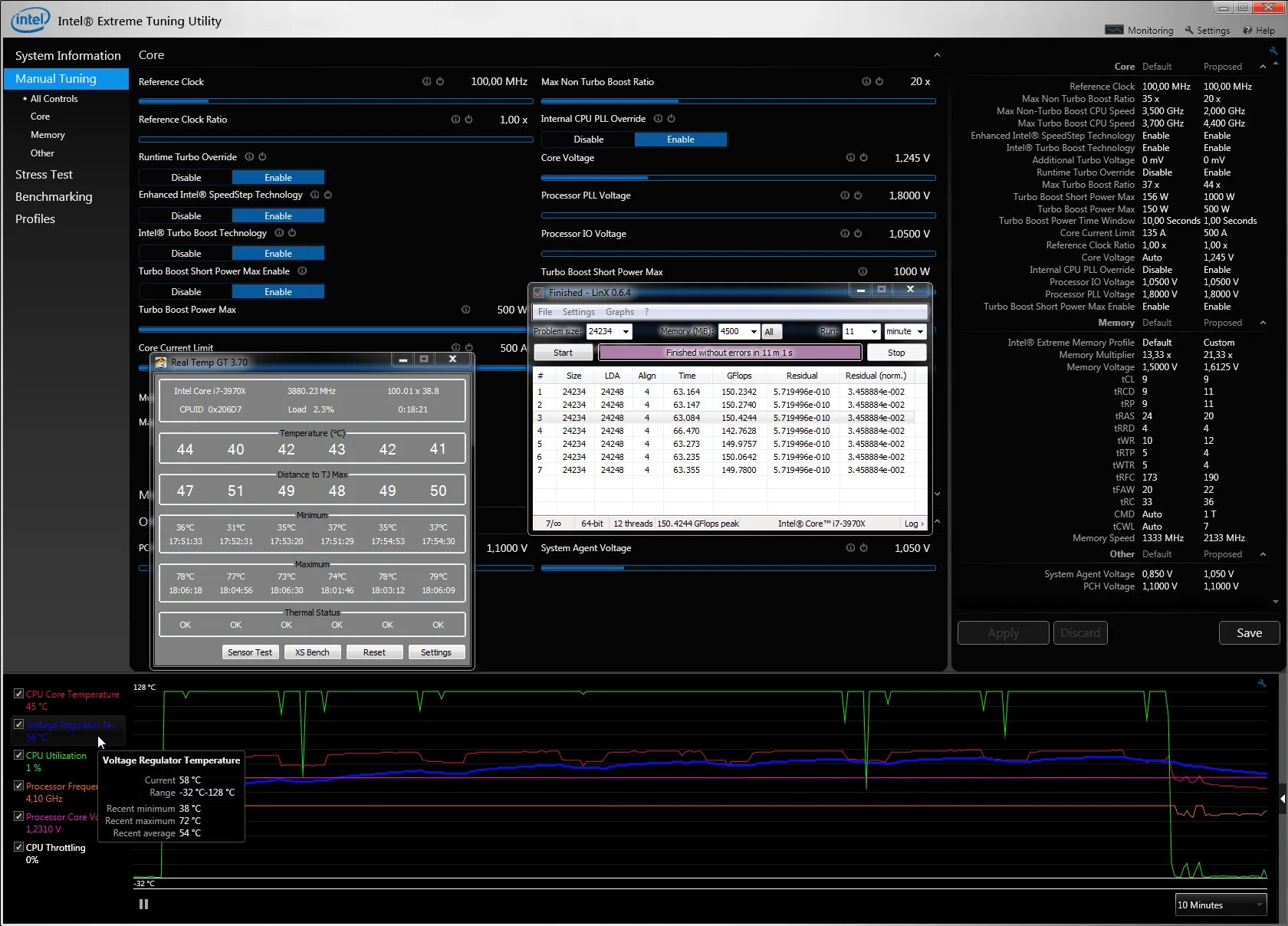Disable Runtime Turbo Override
Image resolution: width=1288 pixels, height=926 pixels.
[186, 178]
